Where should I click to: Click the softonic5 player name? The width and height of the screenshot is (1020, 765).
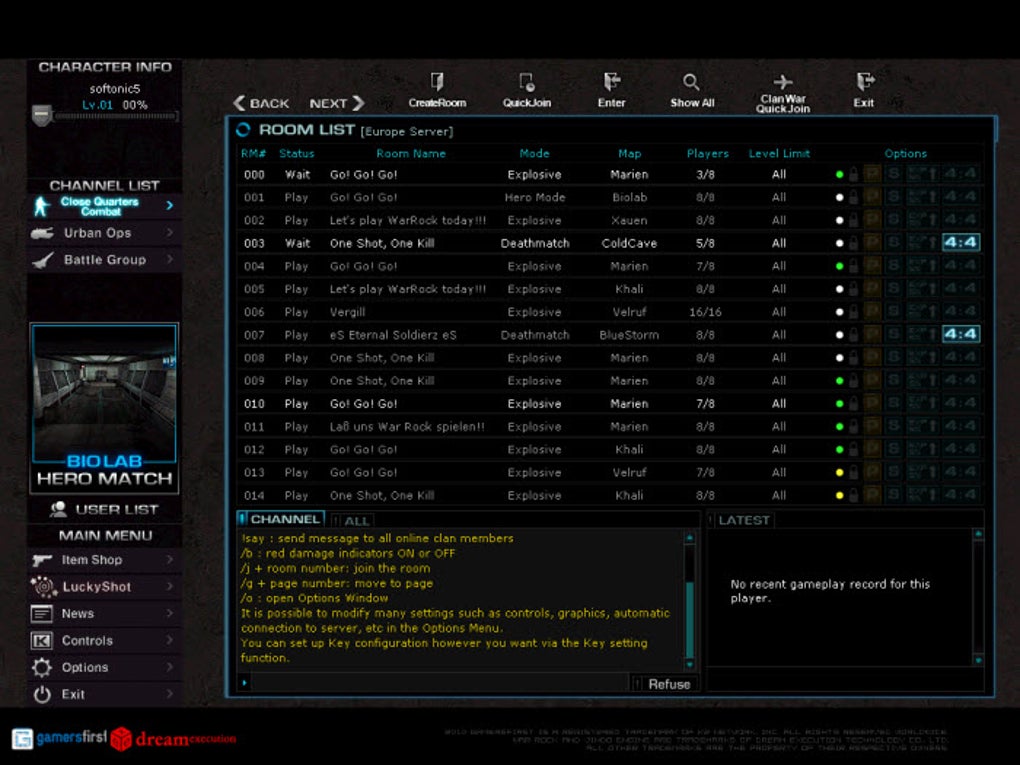click(114, 88)
